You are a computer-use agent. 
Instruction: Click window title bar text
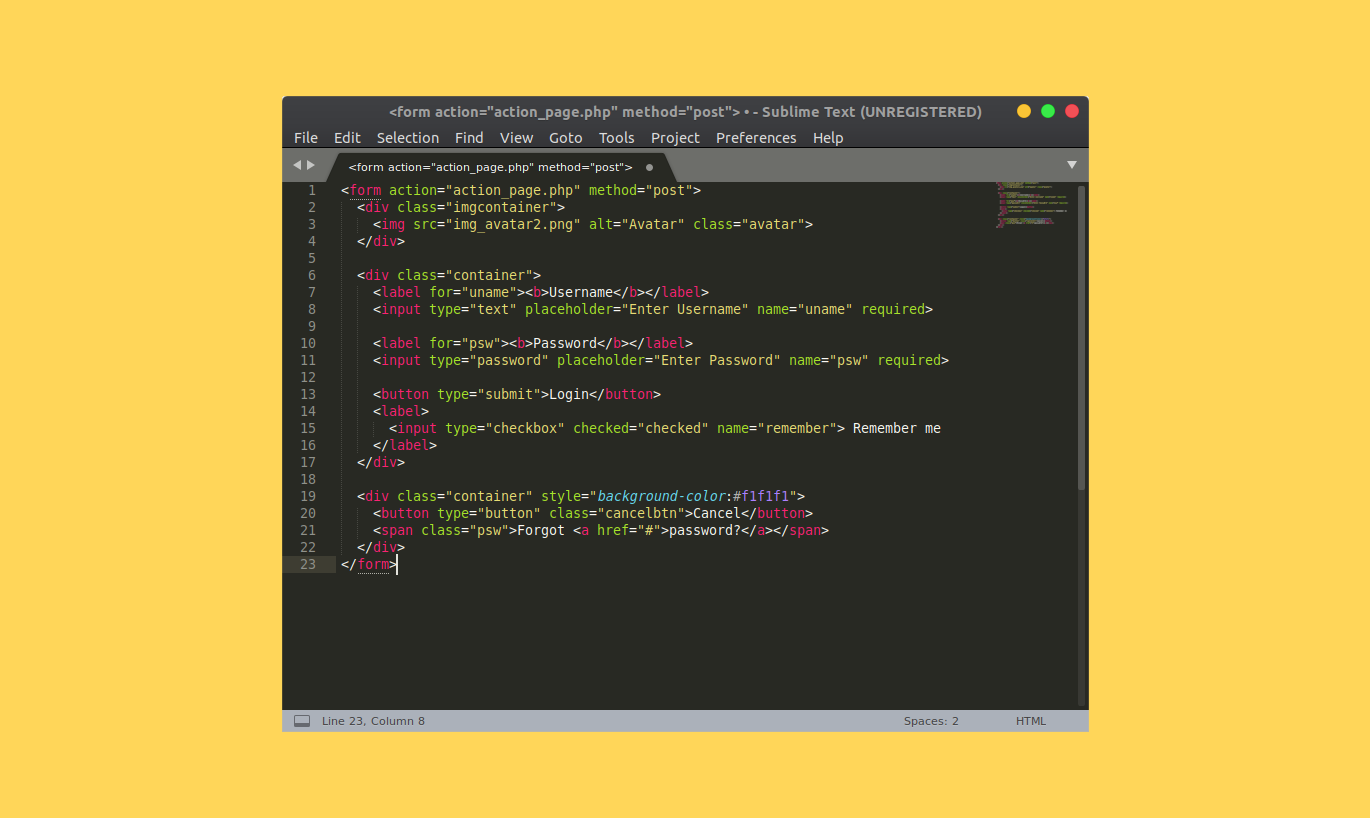coord(685,112)
